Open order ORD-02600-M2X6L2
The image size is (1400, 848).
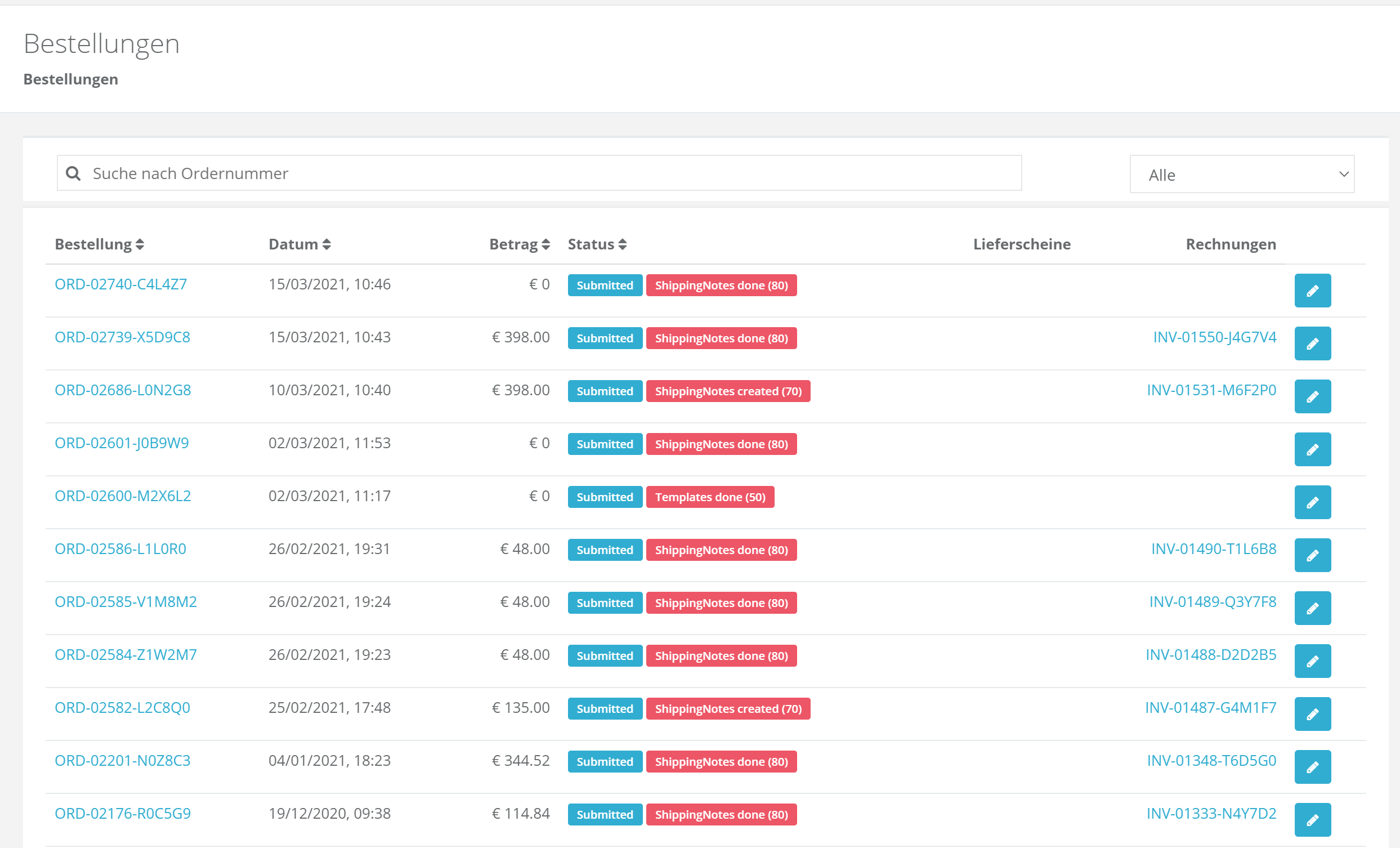pyautogui.click(x=123, y=496)
